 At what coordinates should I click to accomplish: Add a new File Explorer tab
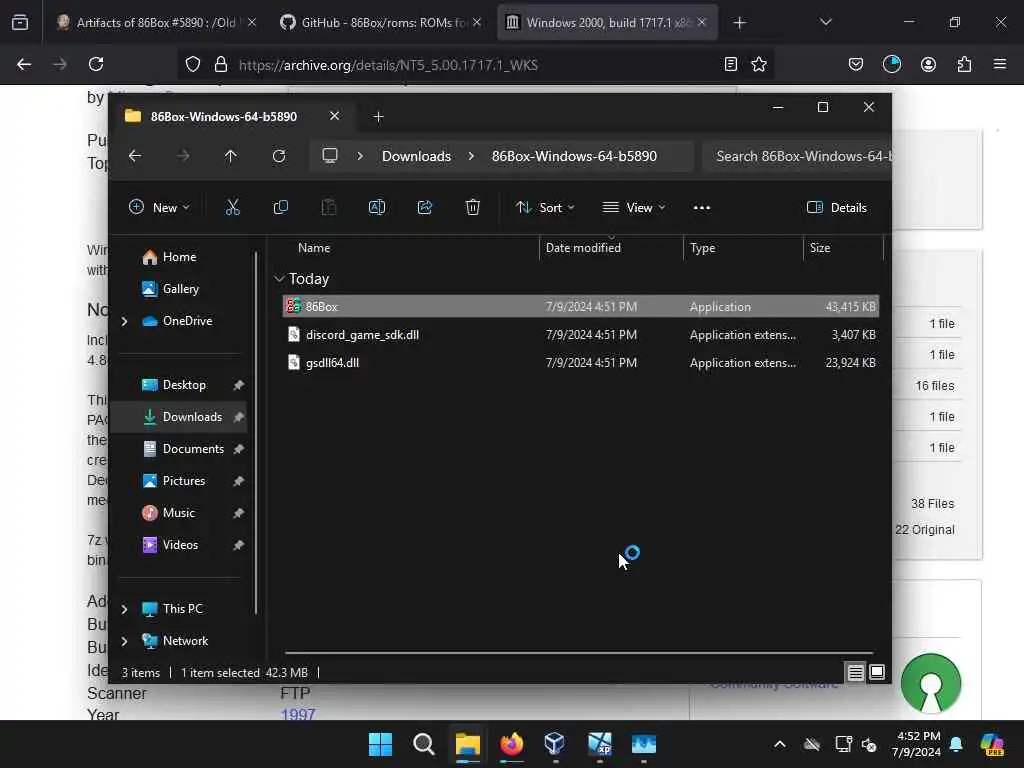(x=378, y=116)
